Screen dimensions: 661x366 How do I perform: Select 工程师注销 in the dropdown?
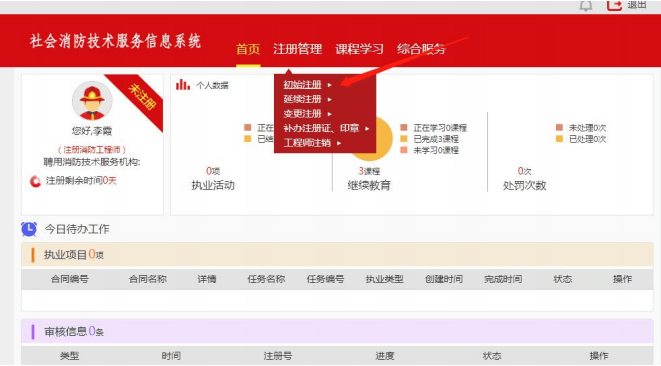(307, 143)
